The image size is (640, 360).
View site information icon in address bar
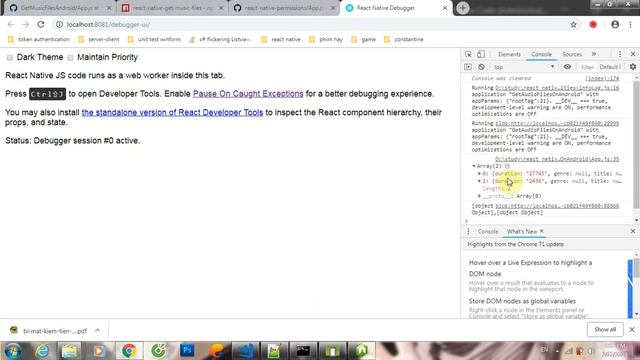click(59, 24)
